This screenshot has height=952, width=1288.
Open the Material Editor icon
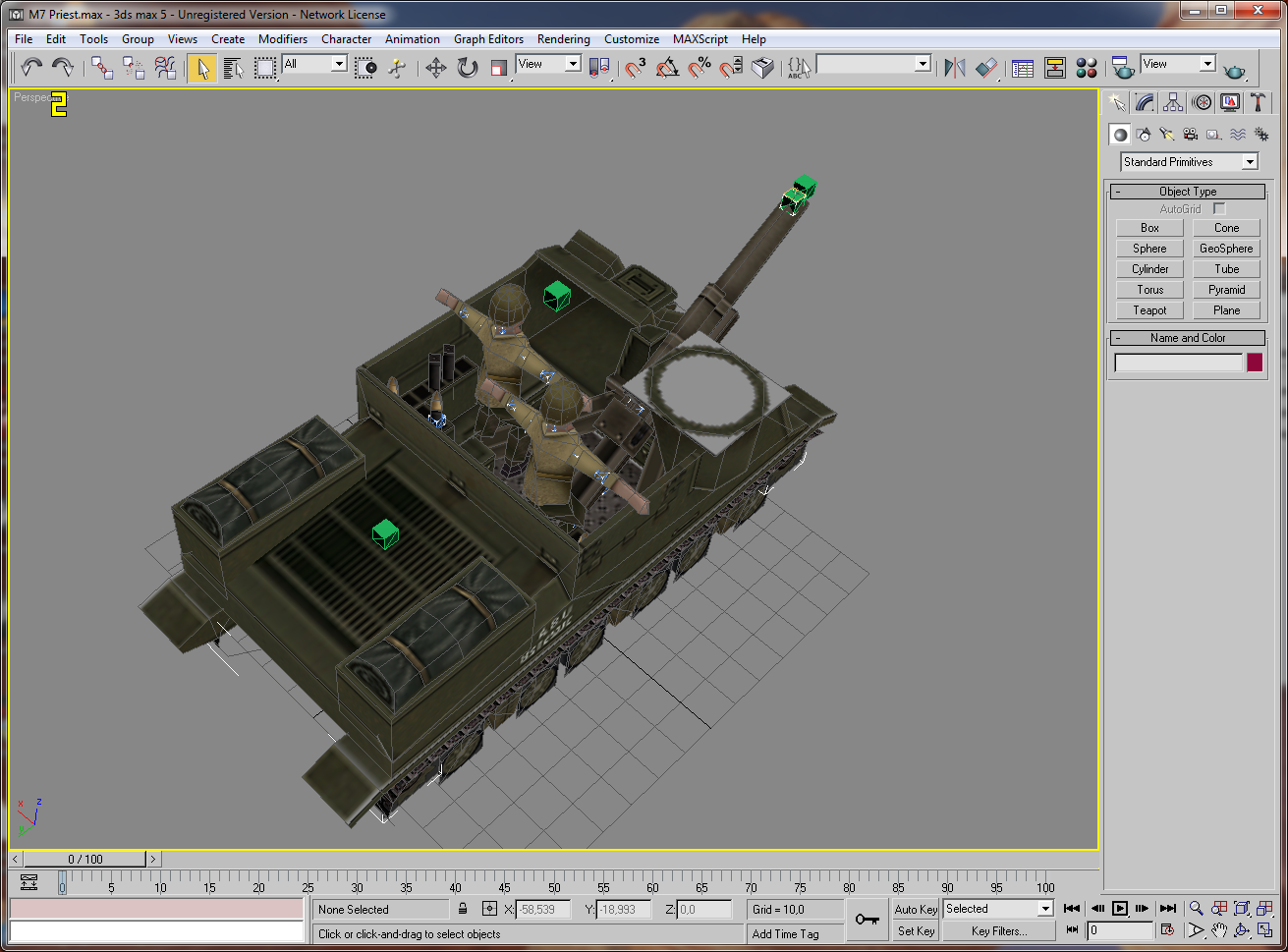point(1086,67)
